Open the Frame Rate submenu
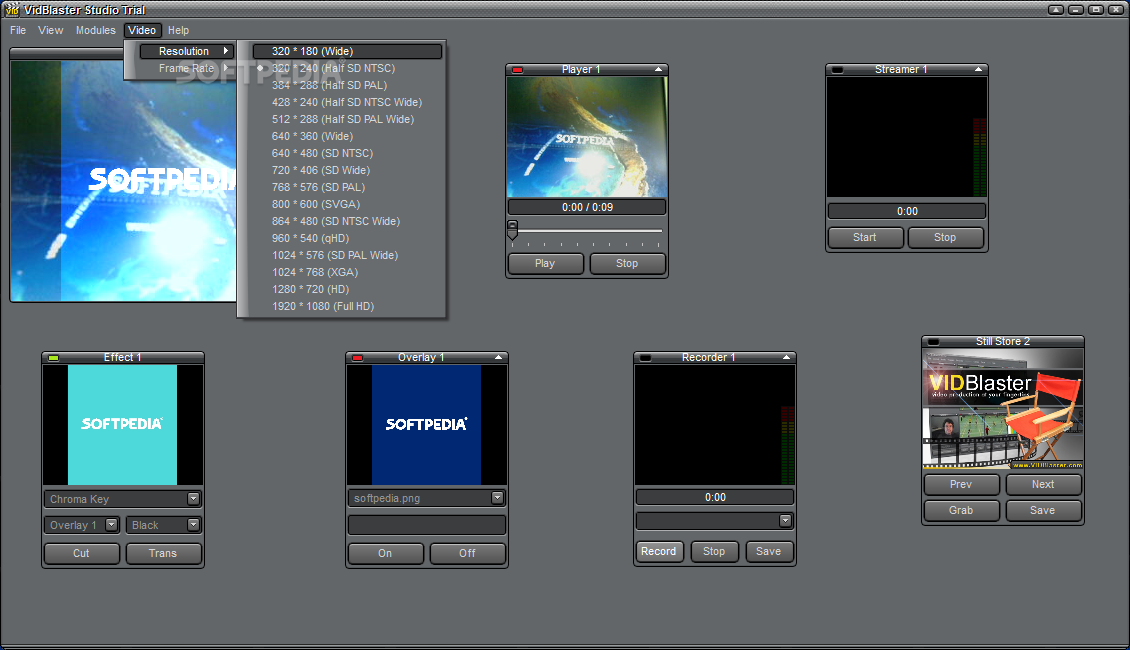 pos(186,68)
